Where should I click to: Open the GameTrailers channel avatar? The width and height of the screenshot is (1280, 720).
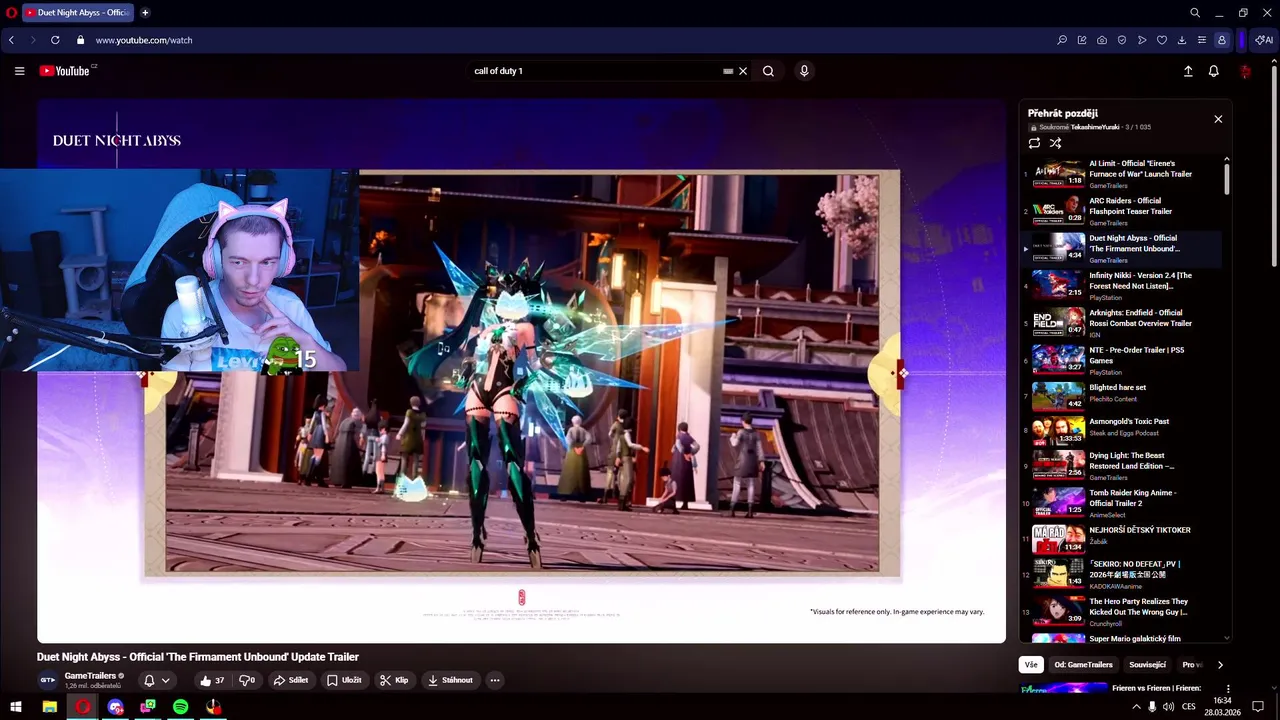48,680
